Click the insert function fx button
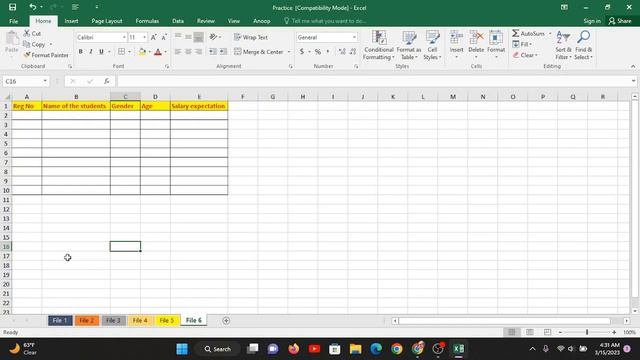Image resolution: width=640 pixels, height=360 pixels. click(x=107, y=81)
